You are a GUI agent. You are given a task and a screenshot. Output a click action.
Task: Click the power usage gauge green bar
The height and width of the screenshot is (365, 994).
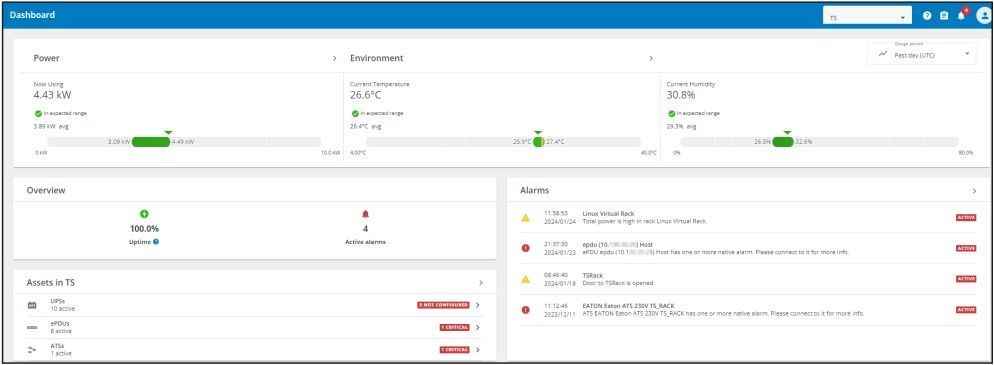click(151, 142)
